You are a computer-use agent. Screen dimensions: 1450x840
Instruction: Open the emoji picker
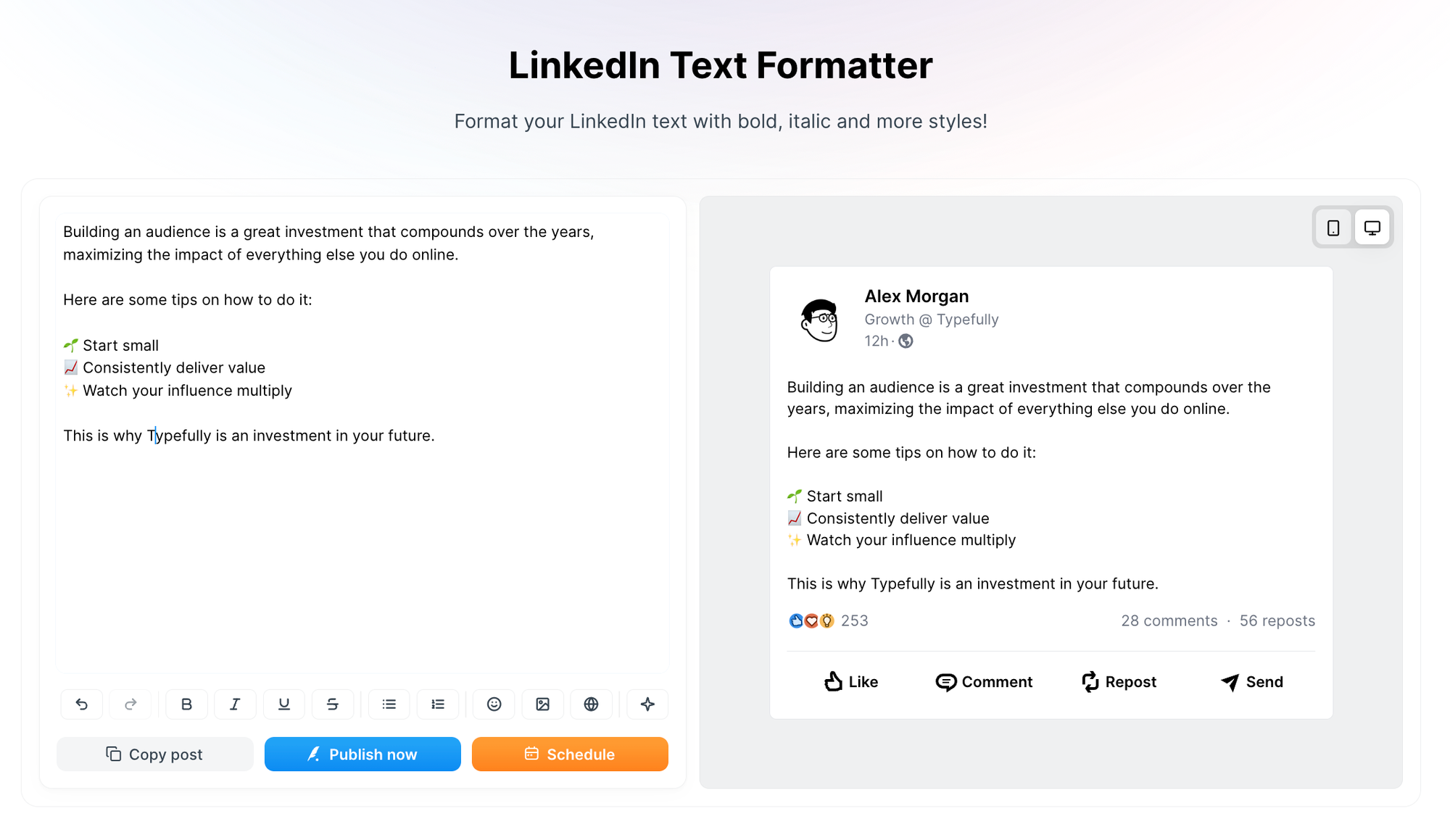click(494, 704)
